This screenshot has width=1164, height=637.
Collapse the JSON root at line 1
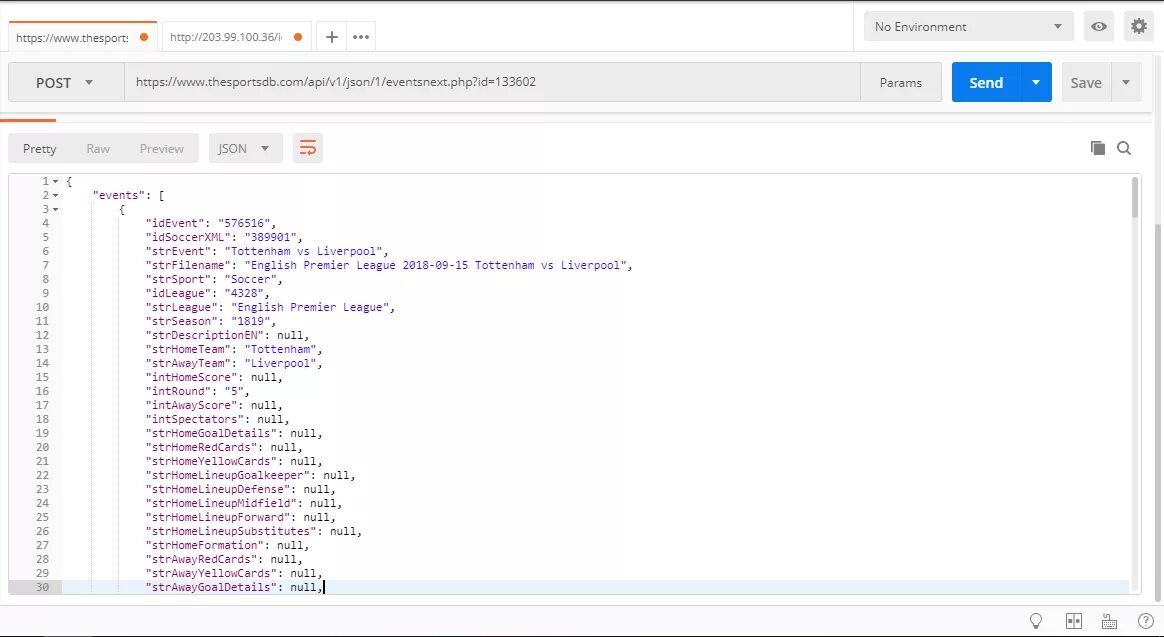pyautogui.click(x=55, y=181)
